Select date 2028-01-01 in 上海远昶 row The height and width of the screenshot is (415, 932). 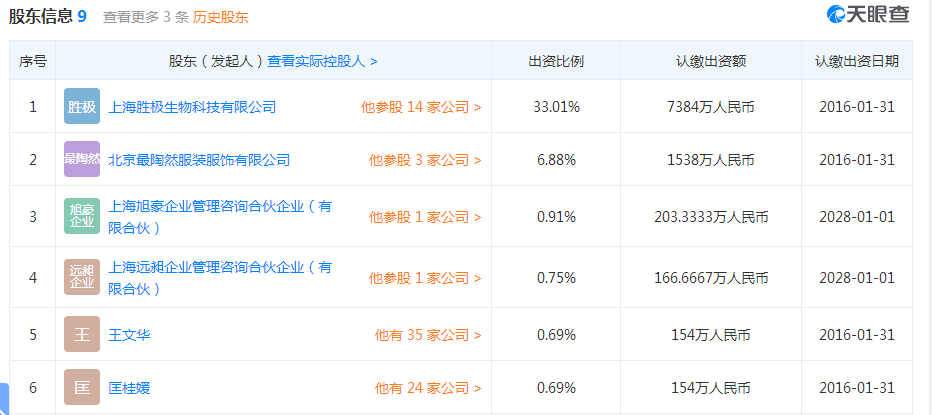(857, 278)
